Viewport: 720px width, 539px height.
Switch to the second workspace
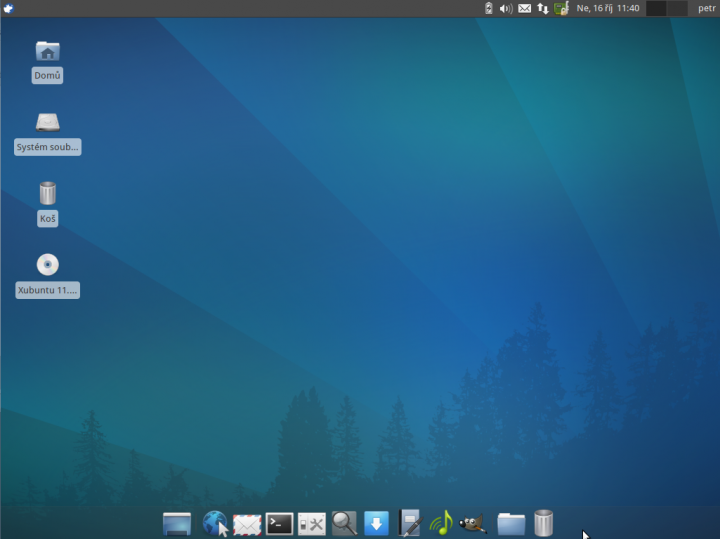pos(677,8)
